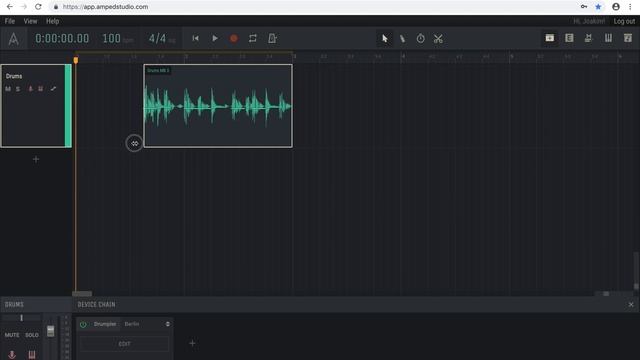Bookmark page with the star icon

point(598,7)
